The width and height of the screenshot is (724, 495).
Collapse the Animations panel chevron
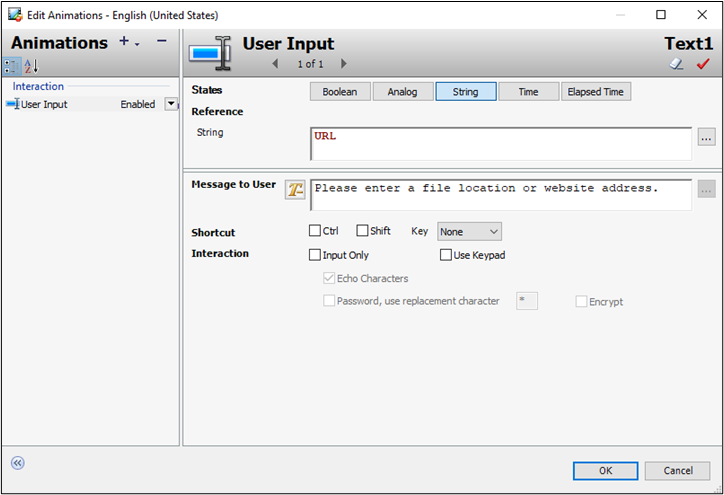[x=18, y=463]
